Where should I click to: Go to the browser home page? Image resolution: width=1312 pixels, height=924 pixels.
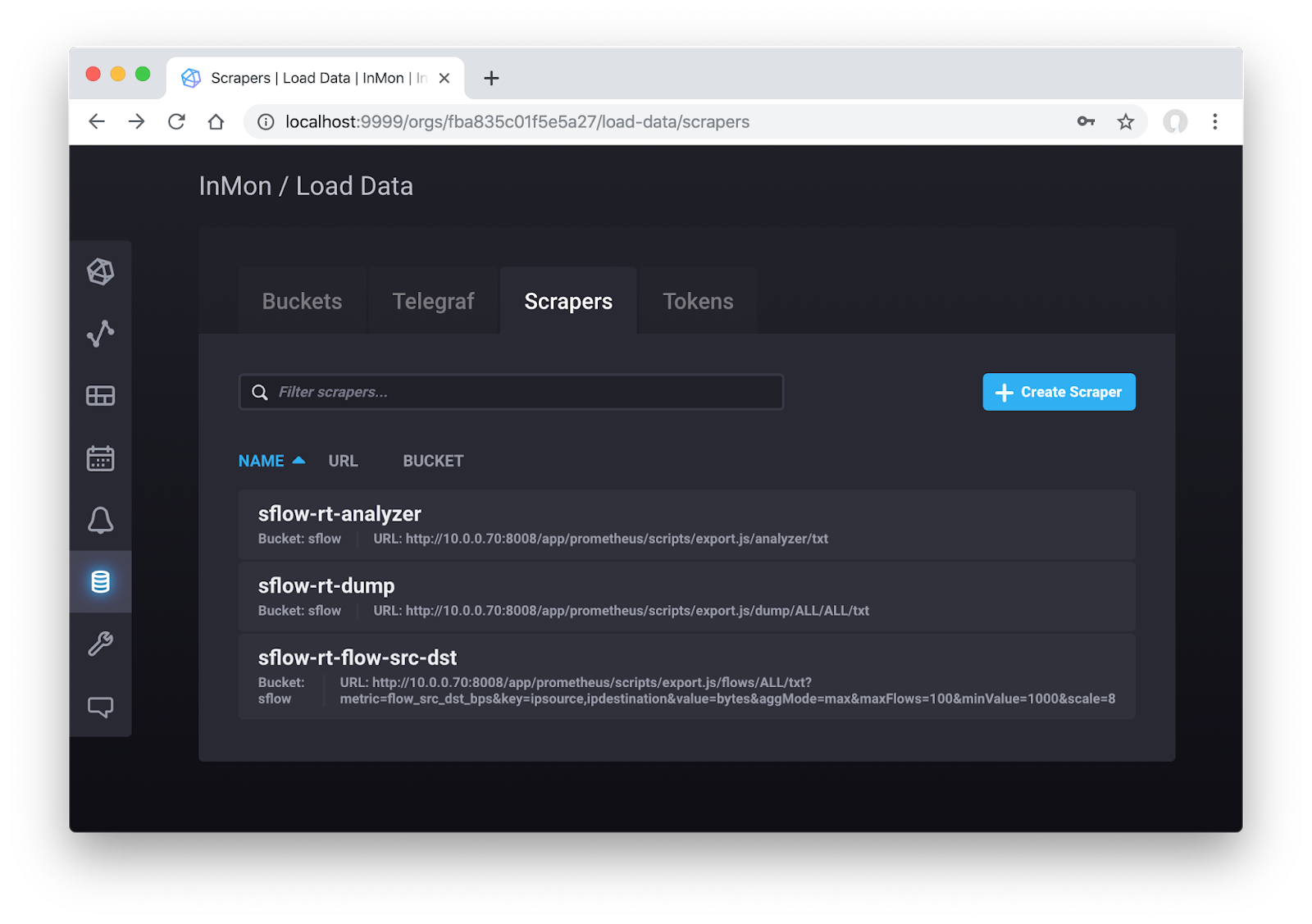tap(216, 122)
